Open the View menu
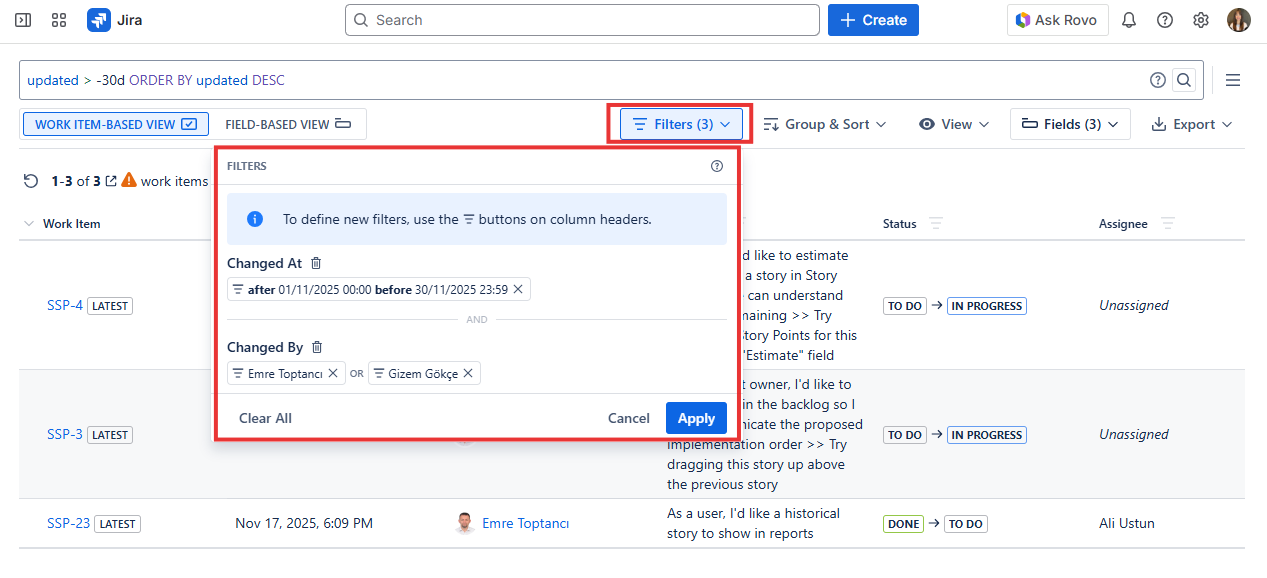 coord(954,124)
